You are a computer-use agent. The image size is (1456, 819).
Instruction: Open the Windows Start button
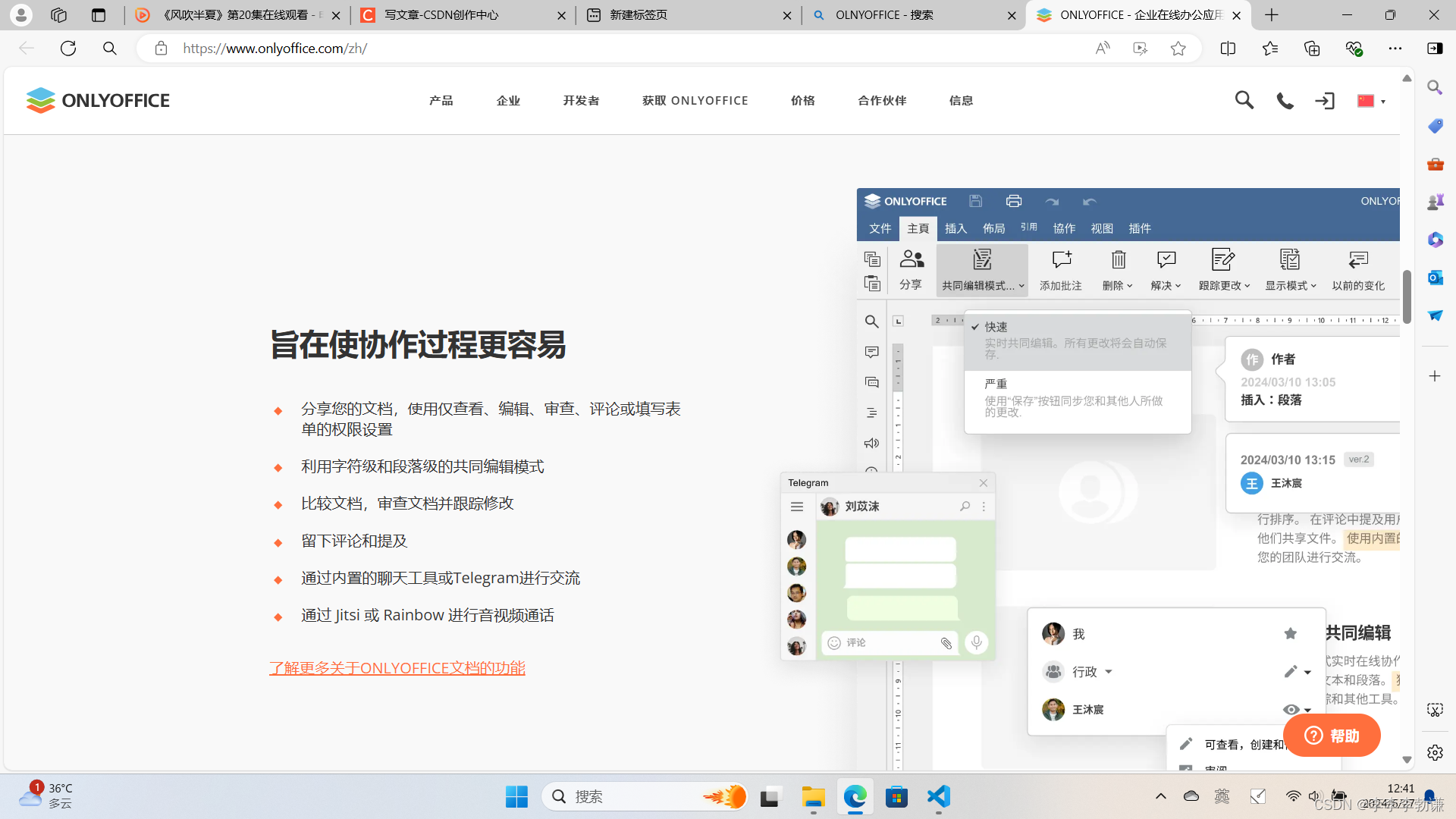(x=516, y=796)
